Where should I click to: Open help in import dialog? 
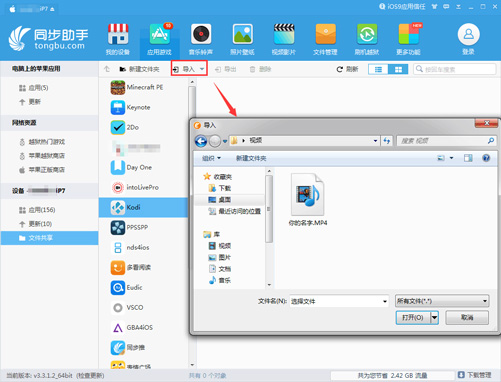pyautogui.click(x=486, y=158)
